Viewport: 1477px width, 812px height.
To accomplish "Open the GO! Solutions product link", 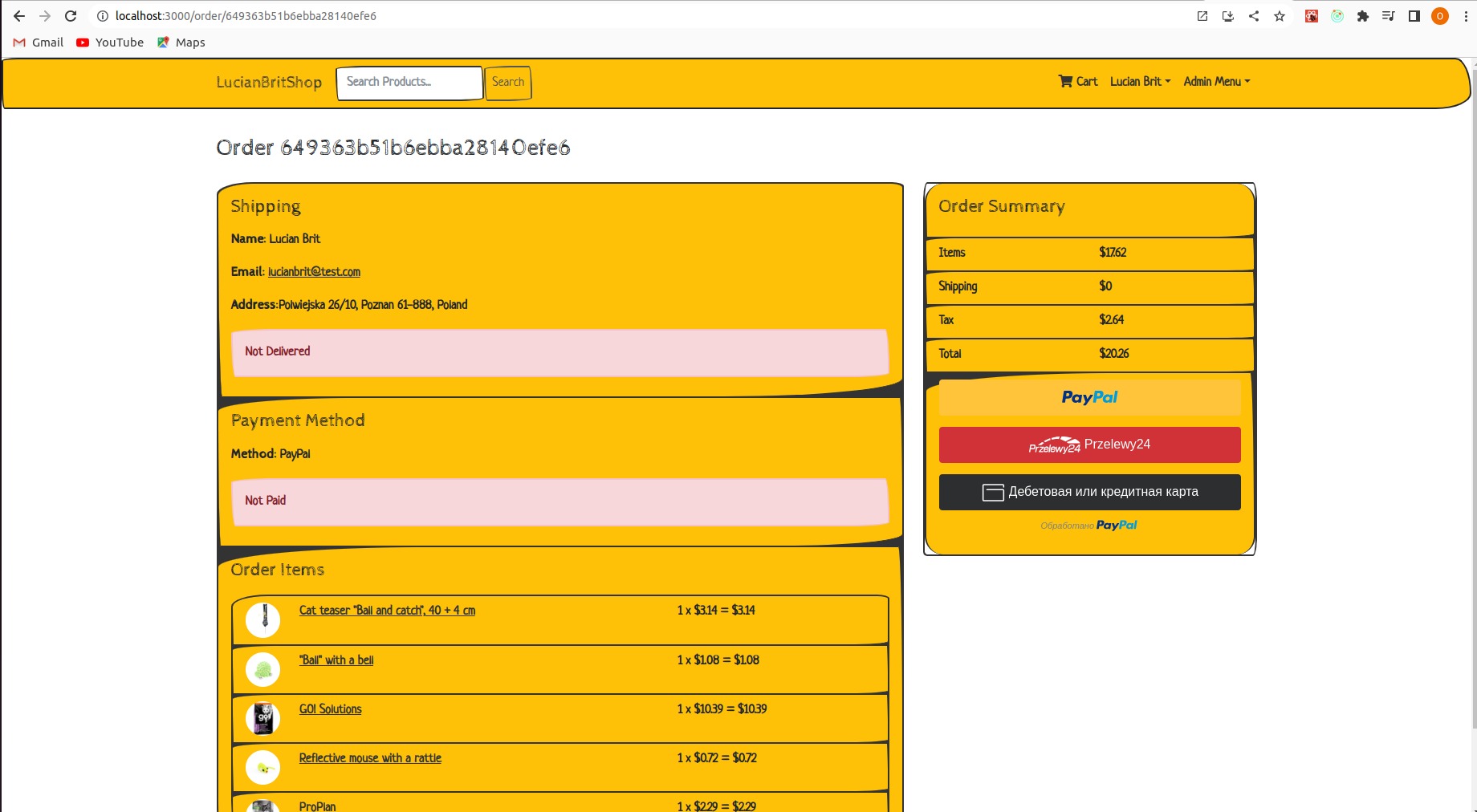I will pyautogui.click(x=330, y=709).
